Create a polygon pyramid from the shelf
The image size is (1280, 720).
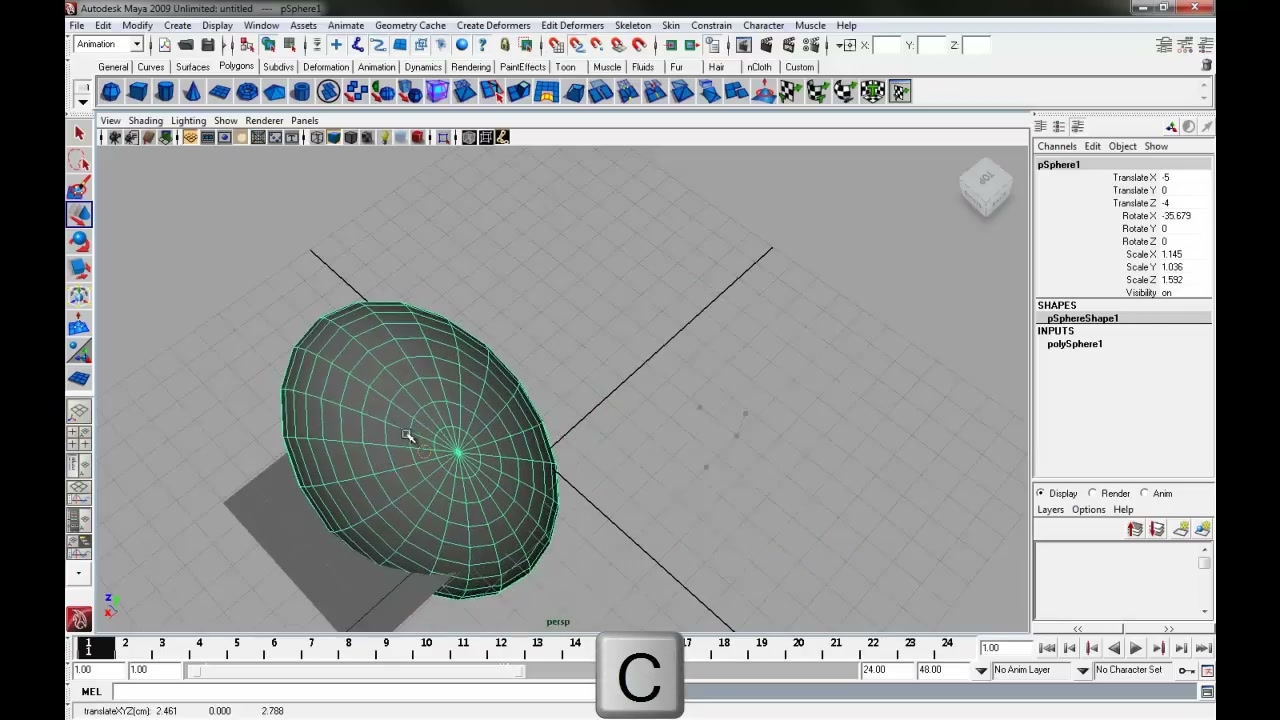[x=274, y=92]
